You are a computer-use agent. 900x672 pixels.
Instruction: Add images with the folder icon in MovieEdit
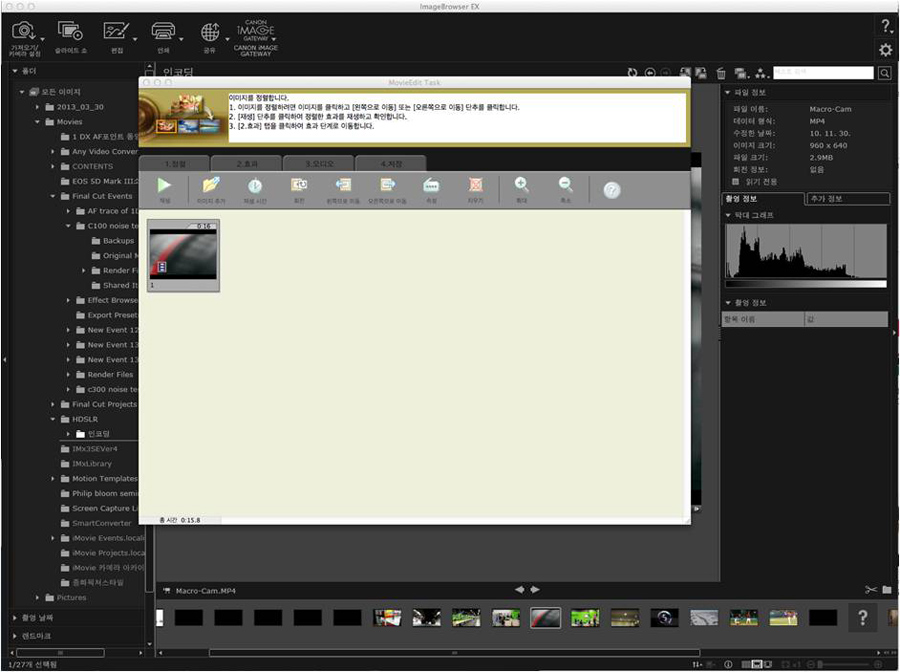(x=211, y=190)
